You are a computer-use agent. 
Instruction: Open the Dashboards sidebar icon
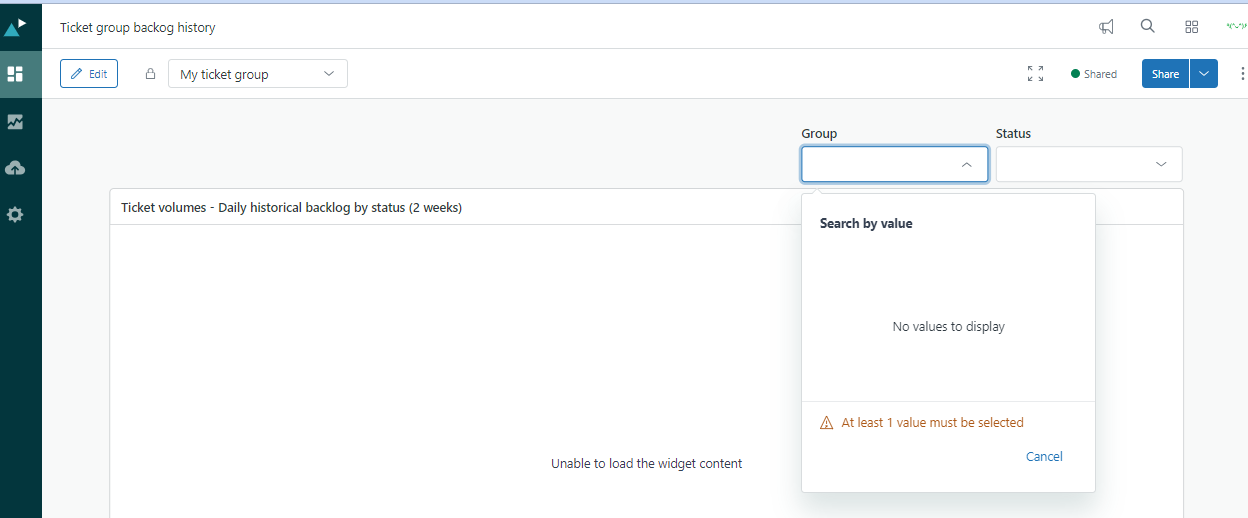point(15,74)
